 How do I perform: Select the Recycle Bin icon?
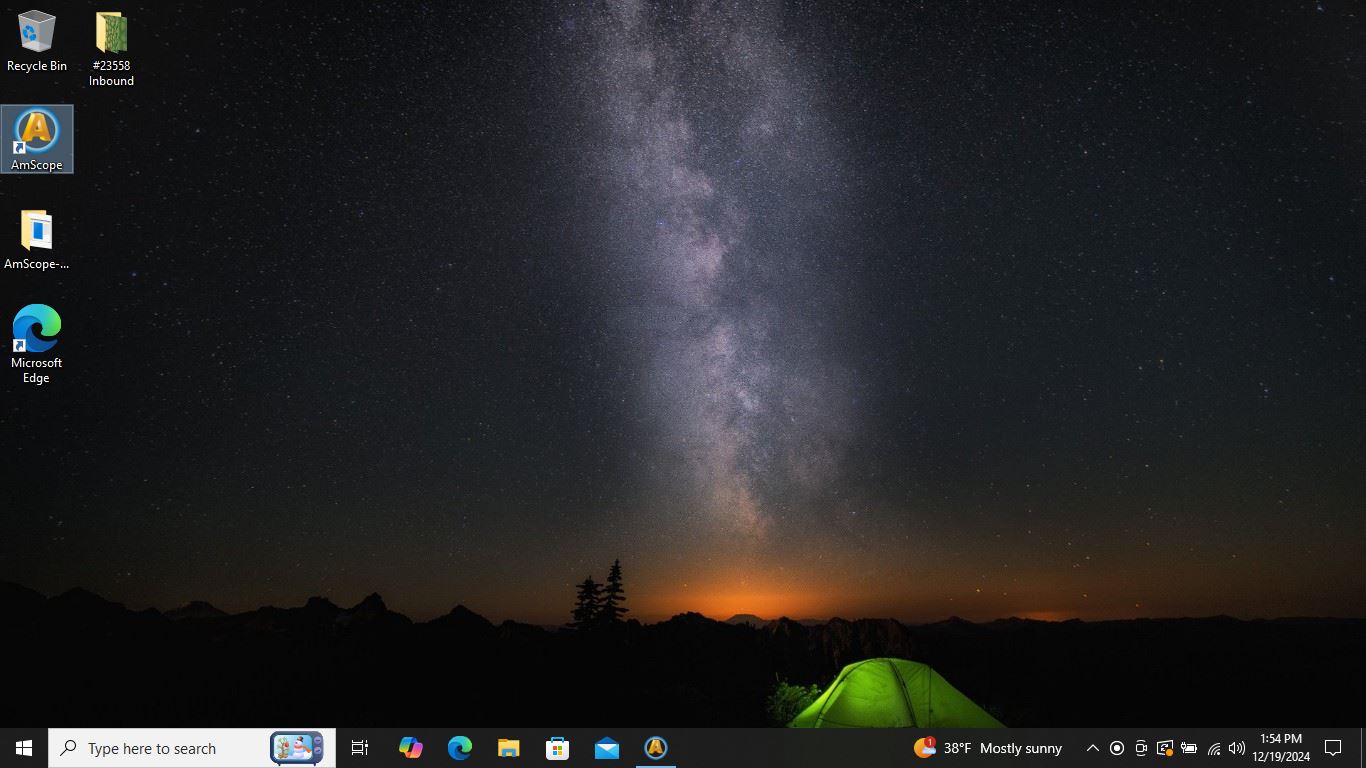[x=37, y=40]
